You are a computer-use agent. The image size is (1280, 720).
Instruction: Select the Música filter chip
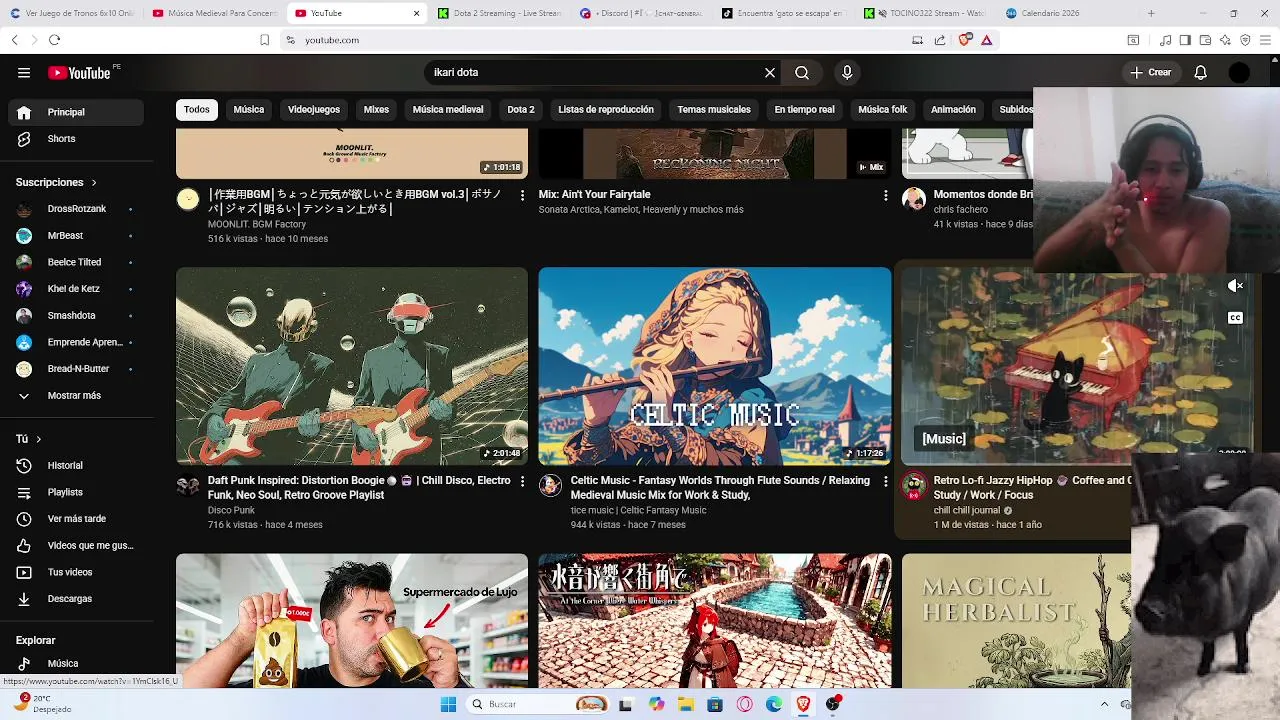coord(249,109)
